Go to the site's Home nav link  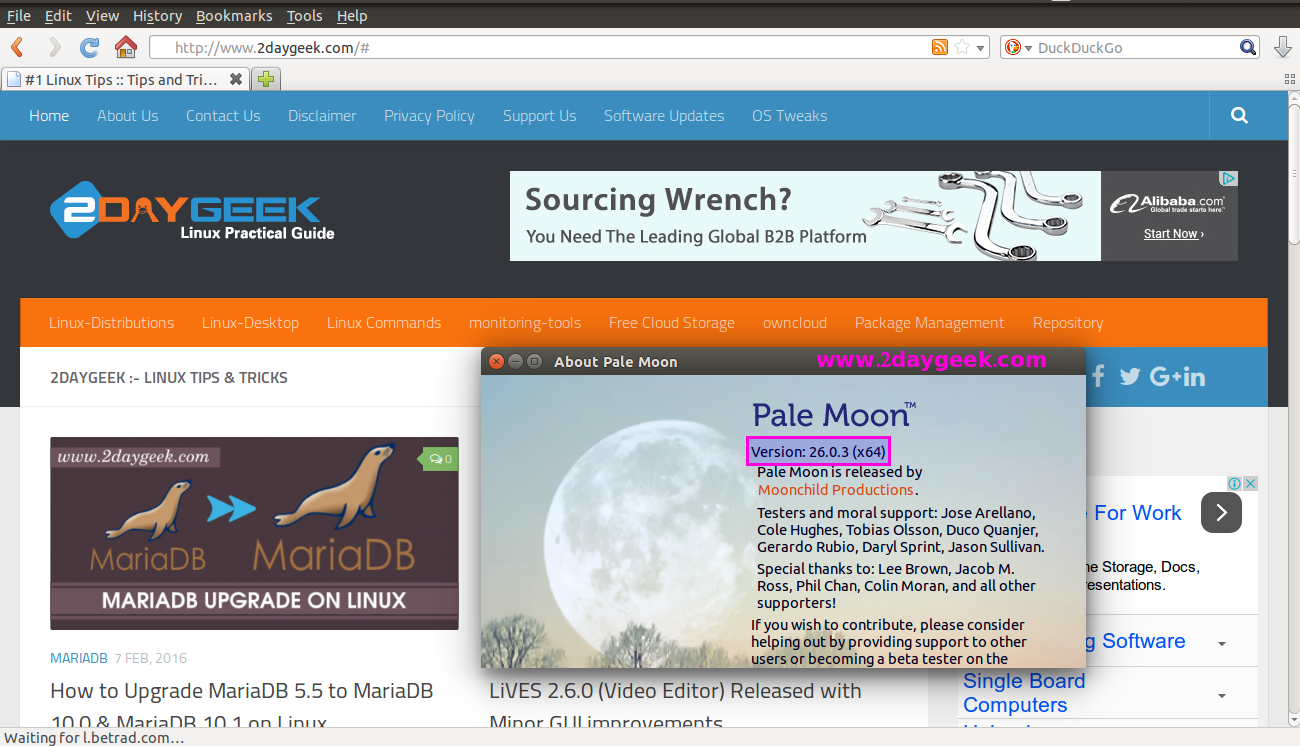point(49,116)
